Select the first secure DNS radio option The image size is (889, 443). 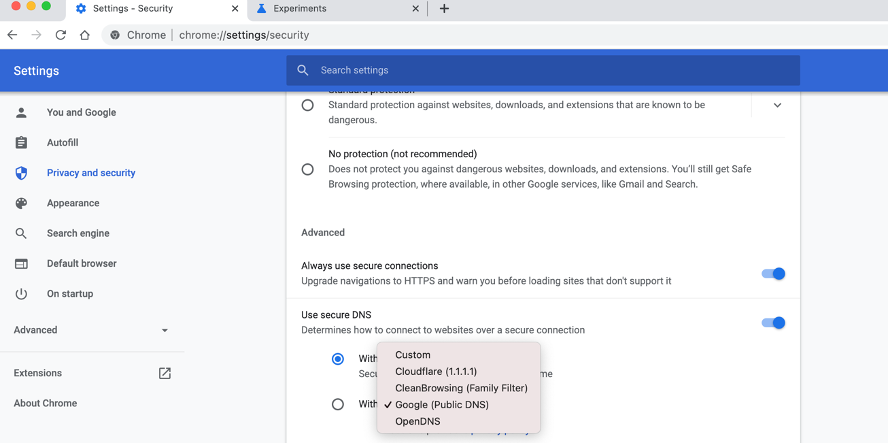(338, 359)
